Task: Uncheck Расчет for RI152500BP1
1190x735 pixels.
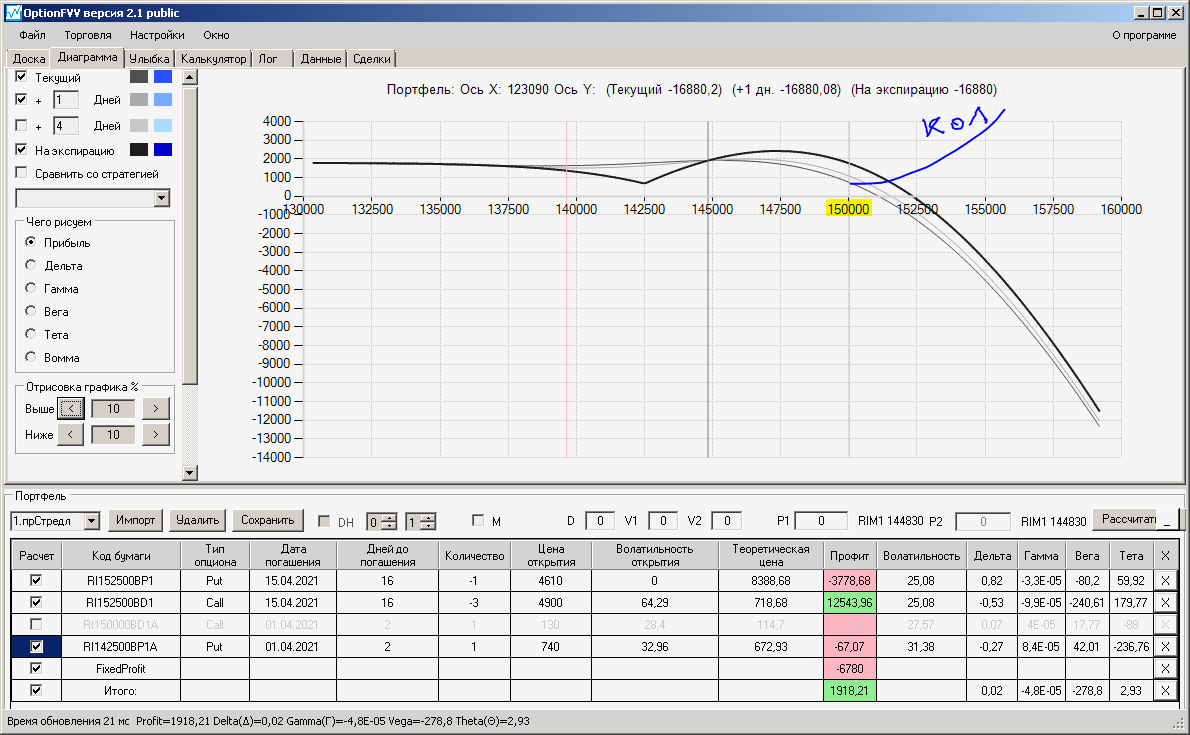Action: [36, 580]
